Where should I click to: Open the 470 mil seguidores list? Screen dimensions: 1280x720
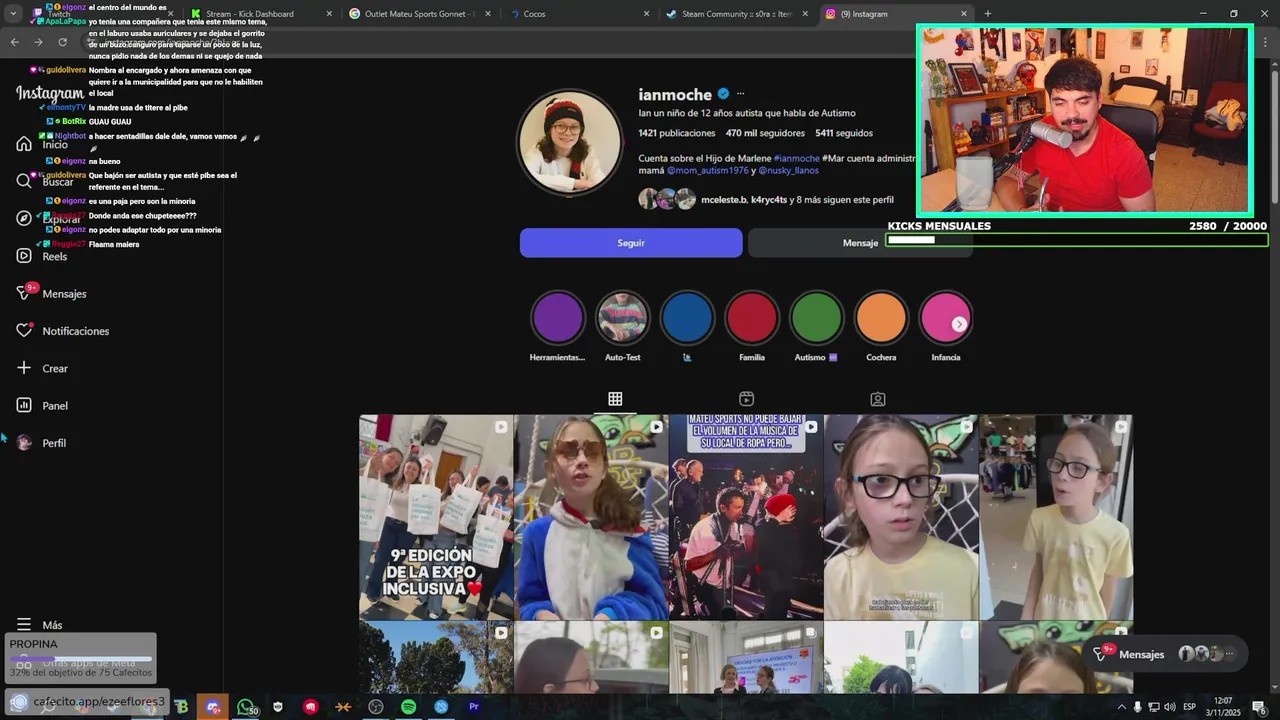[765, 133]
